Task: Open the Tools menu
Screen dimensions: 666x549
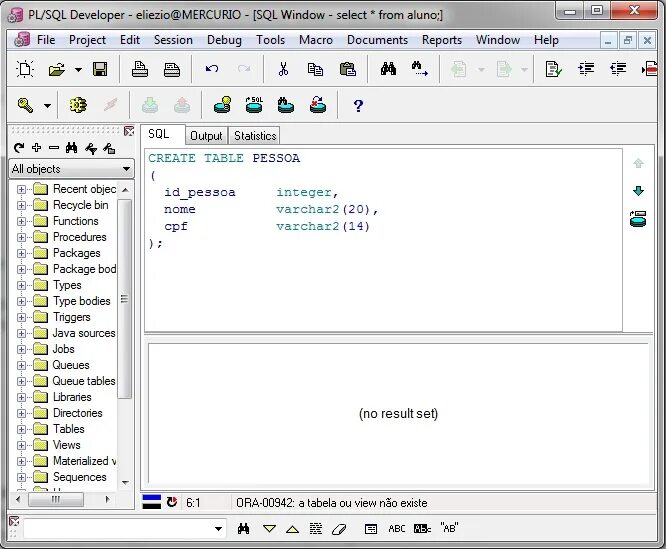Action: pos(270,40)
